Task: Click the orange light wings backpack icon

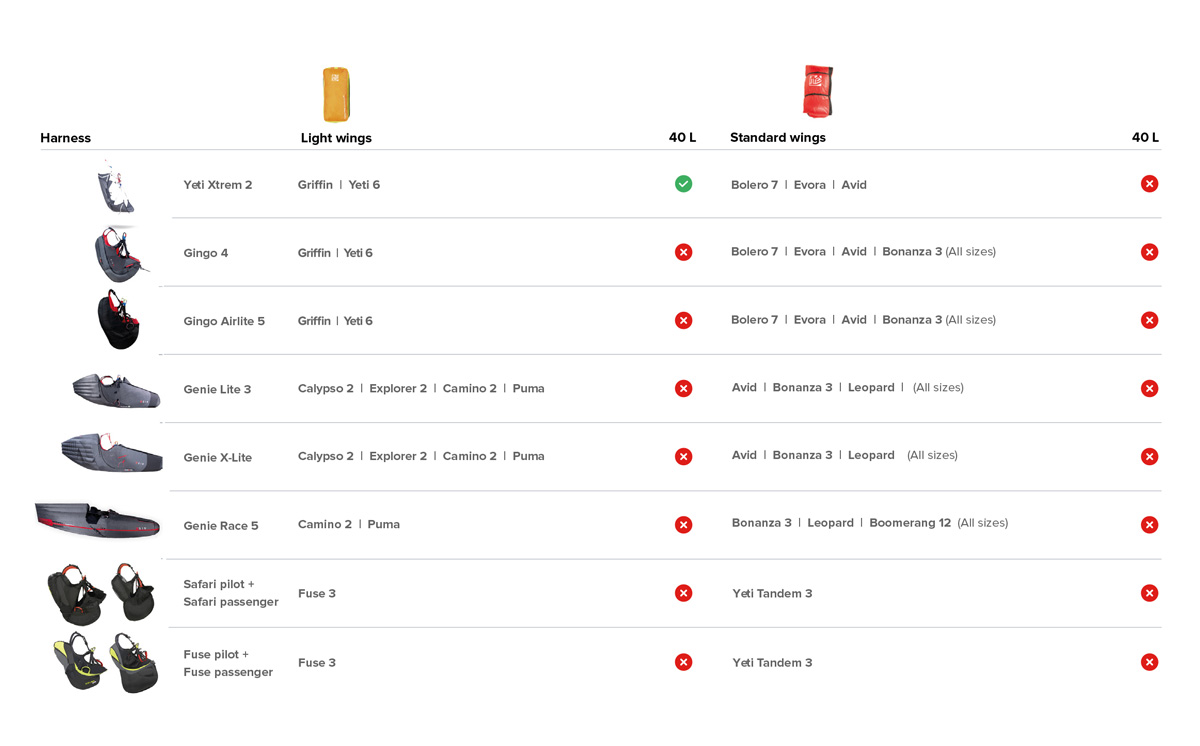Action: point(336,94)
